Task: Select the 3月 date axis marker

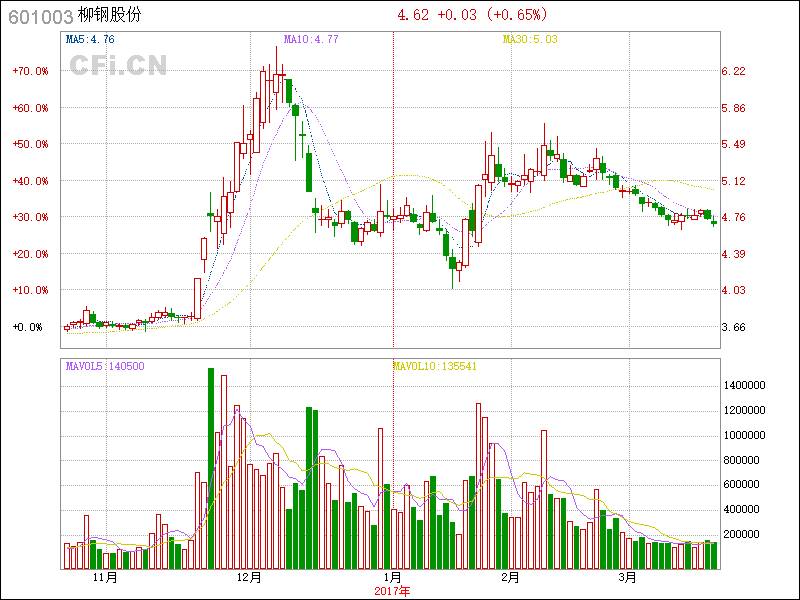Action: (627, 578)
